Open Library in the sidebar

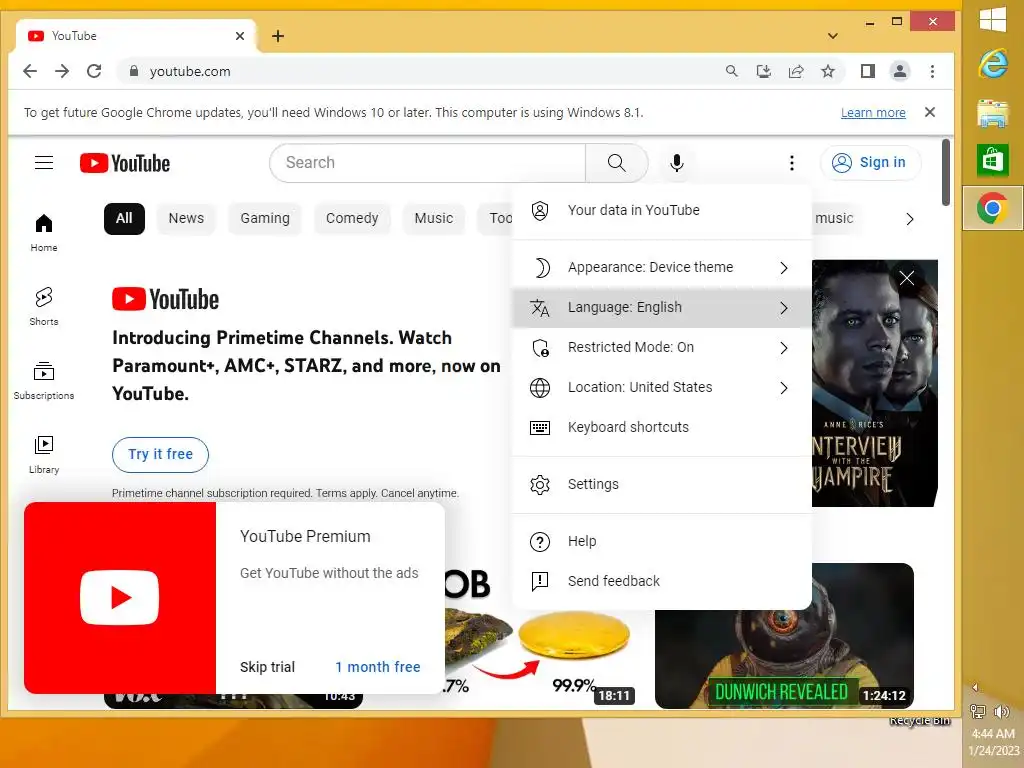pos(44,455)
